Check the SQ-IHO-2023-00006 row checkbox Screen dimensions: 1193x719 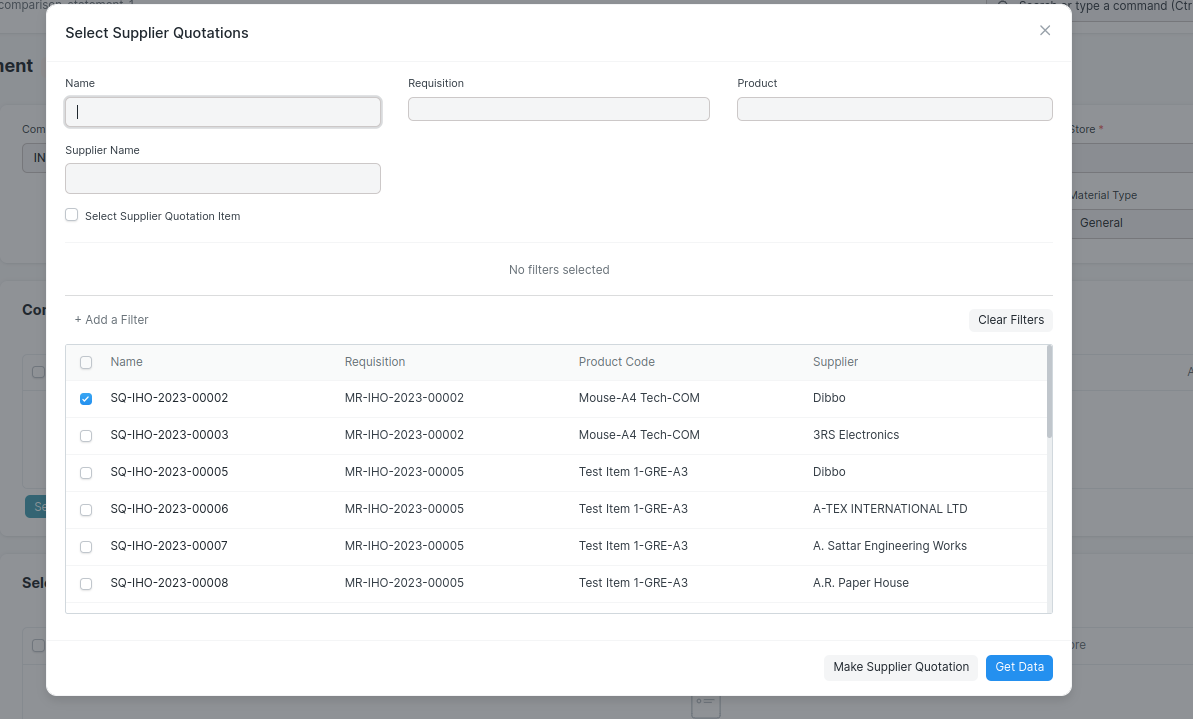point(86,510)
